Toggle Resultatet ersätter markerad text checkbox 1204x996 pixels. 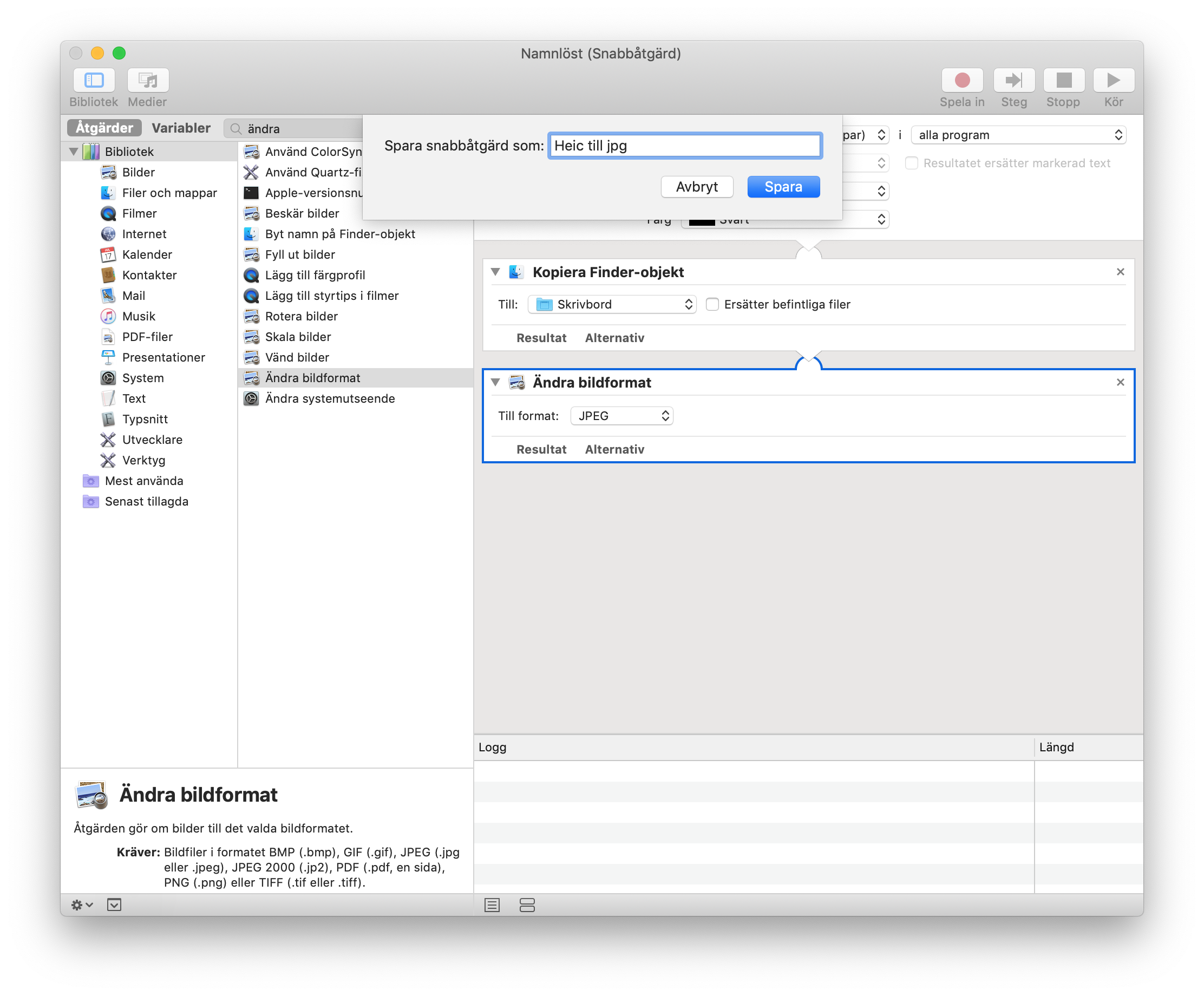(x=911, y=163)
